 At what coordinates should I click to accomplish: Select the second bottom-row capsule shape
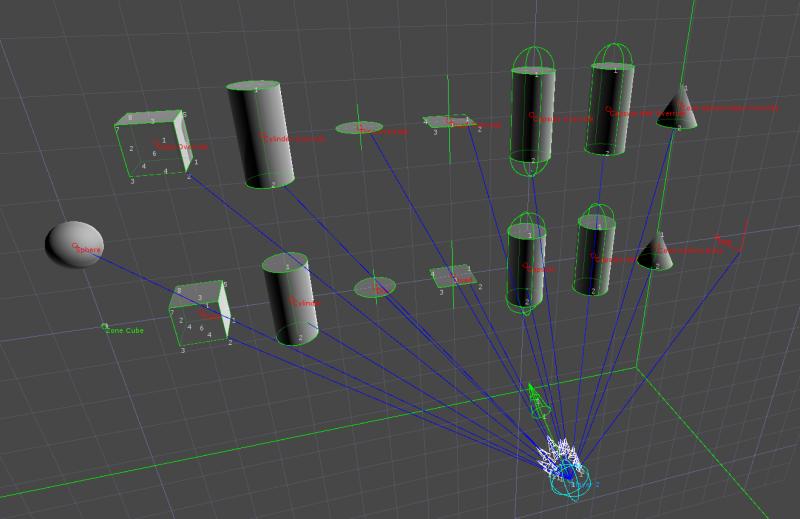click(597, 255)
